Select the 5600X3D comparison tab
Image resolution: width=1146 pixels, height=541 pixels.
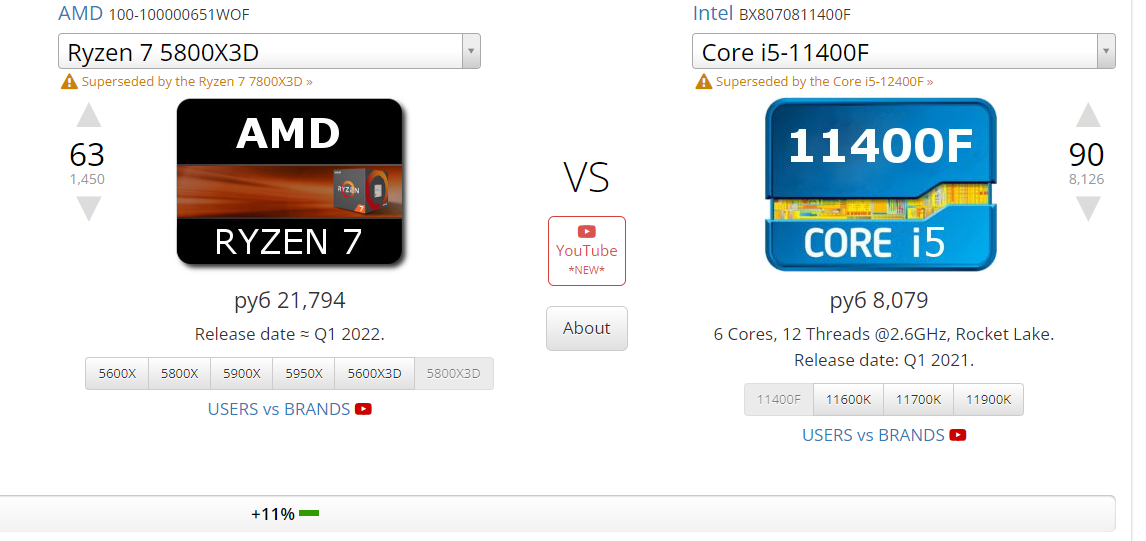[375, 374]
